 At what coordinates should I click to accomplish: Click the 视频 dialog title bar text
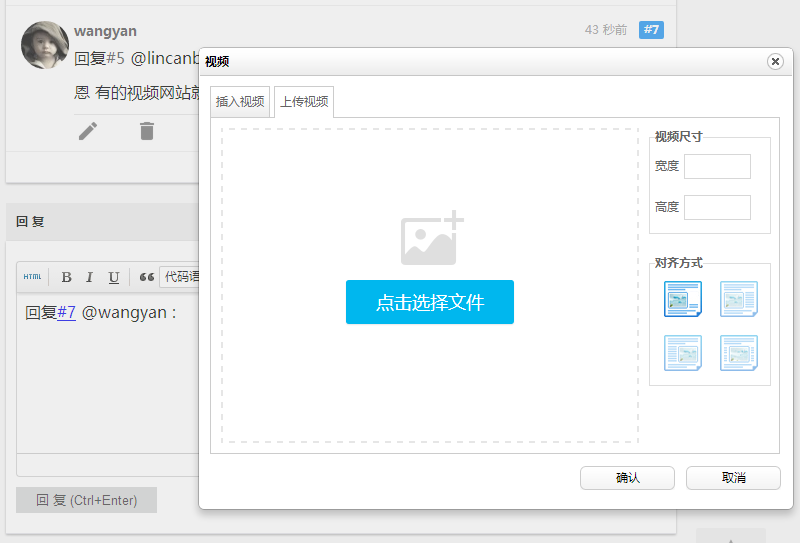217,62
